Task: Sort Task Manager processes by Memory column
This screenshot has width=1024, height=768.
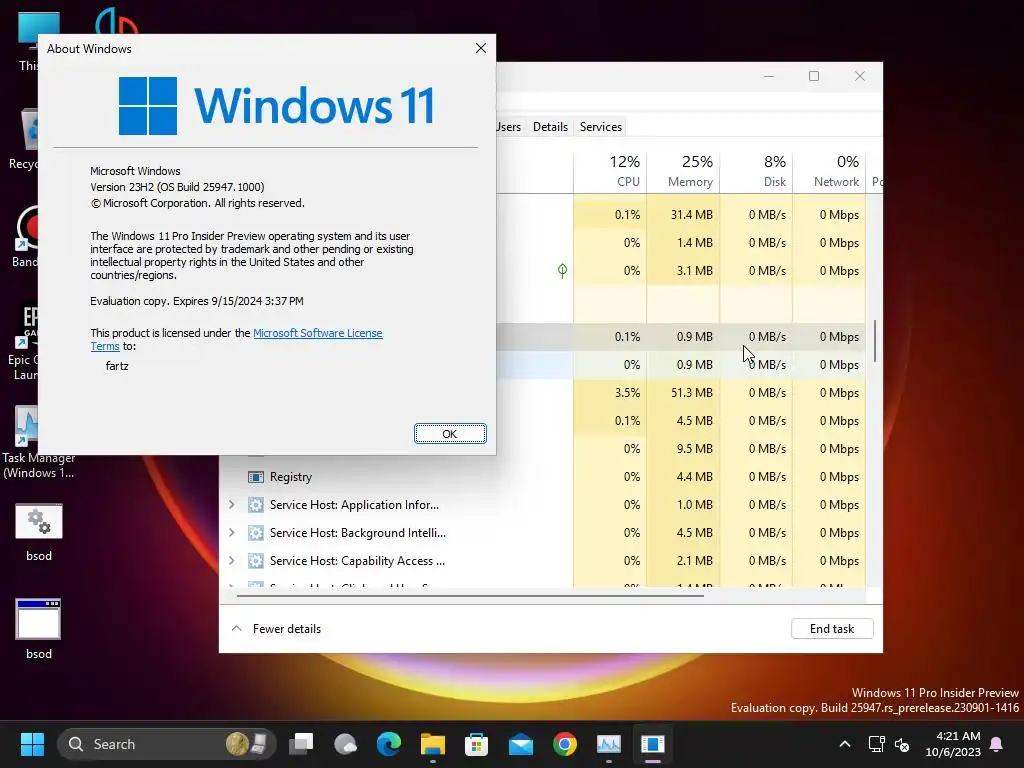Action: click(683, 171)
